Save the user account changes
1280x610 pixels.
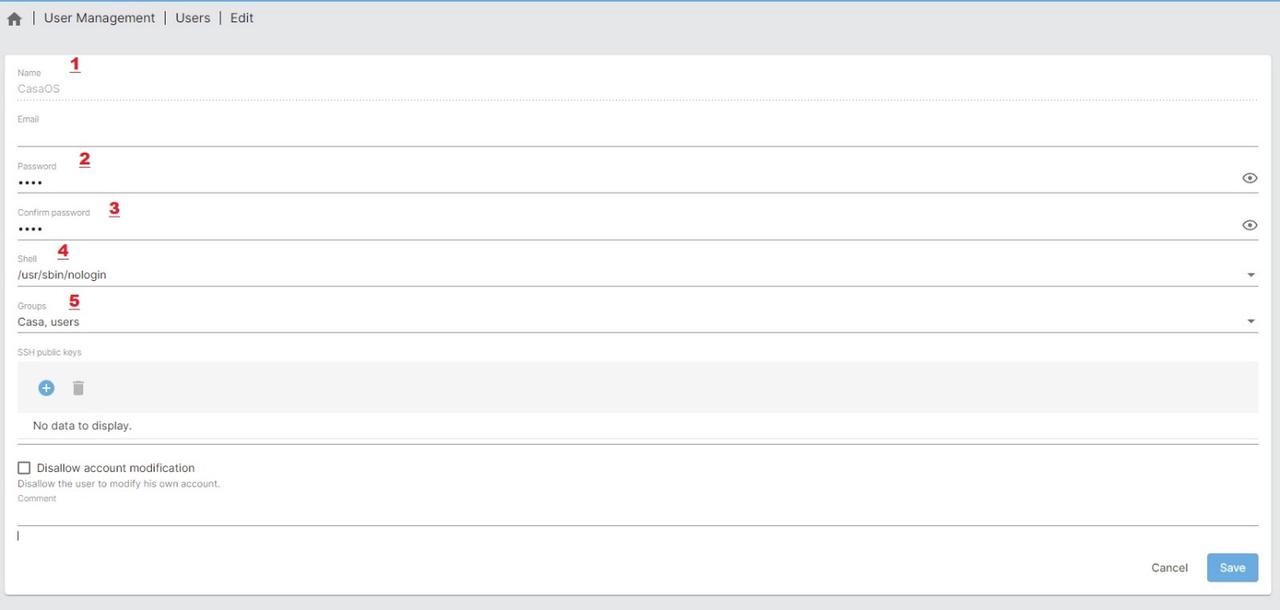coord(1231,567)
